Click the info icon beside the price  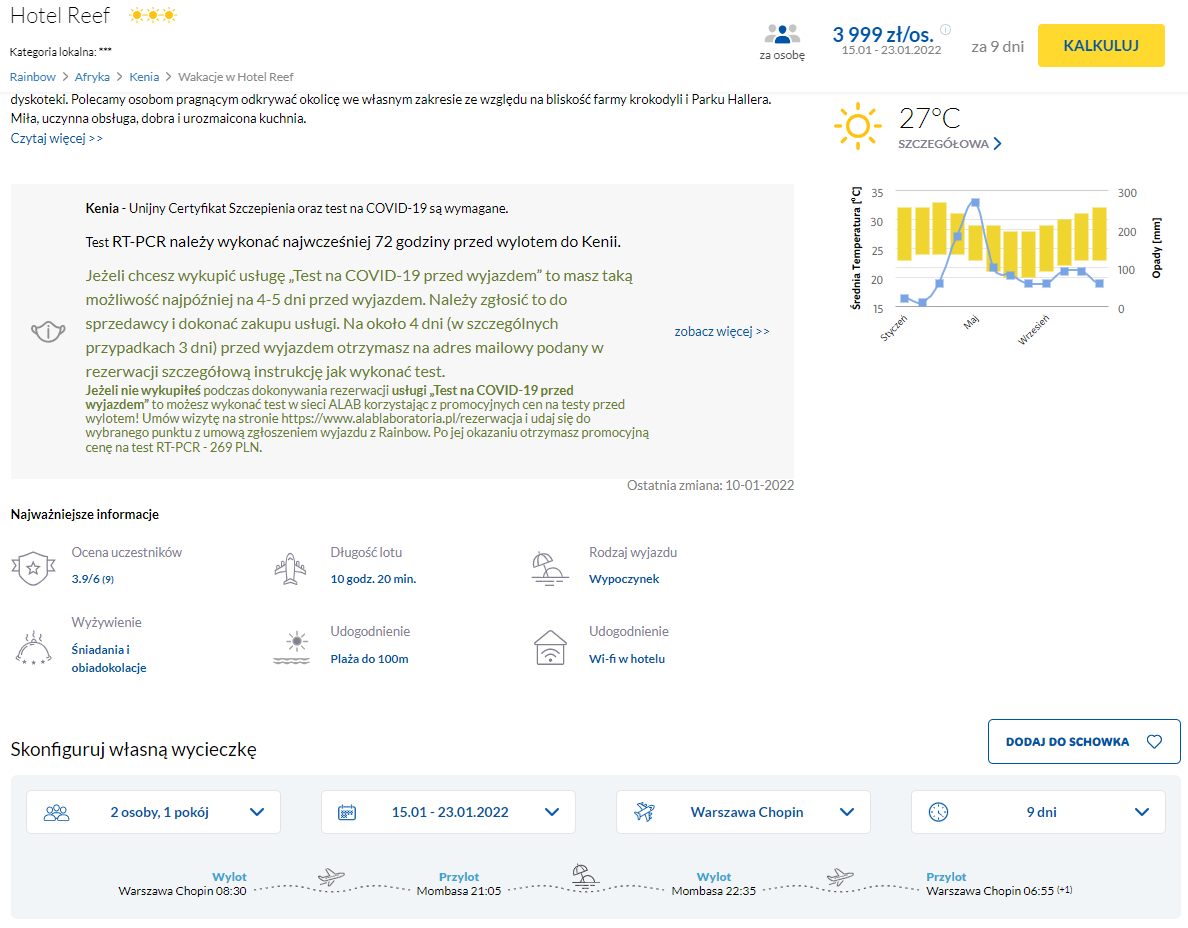[946, 30]
